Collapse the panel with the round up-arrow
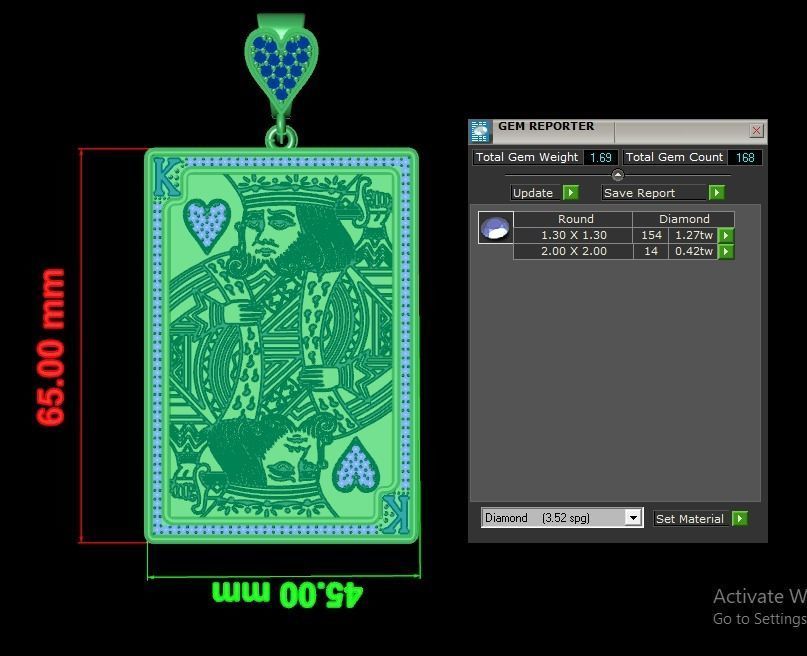This screenshot has height=656, width=807. [618, 175]
